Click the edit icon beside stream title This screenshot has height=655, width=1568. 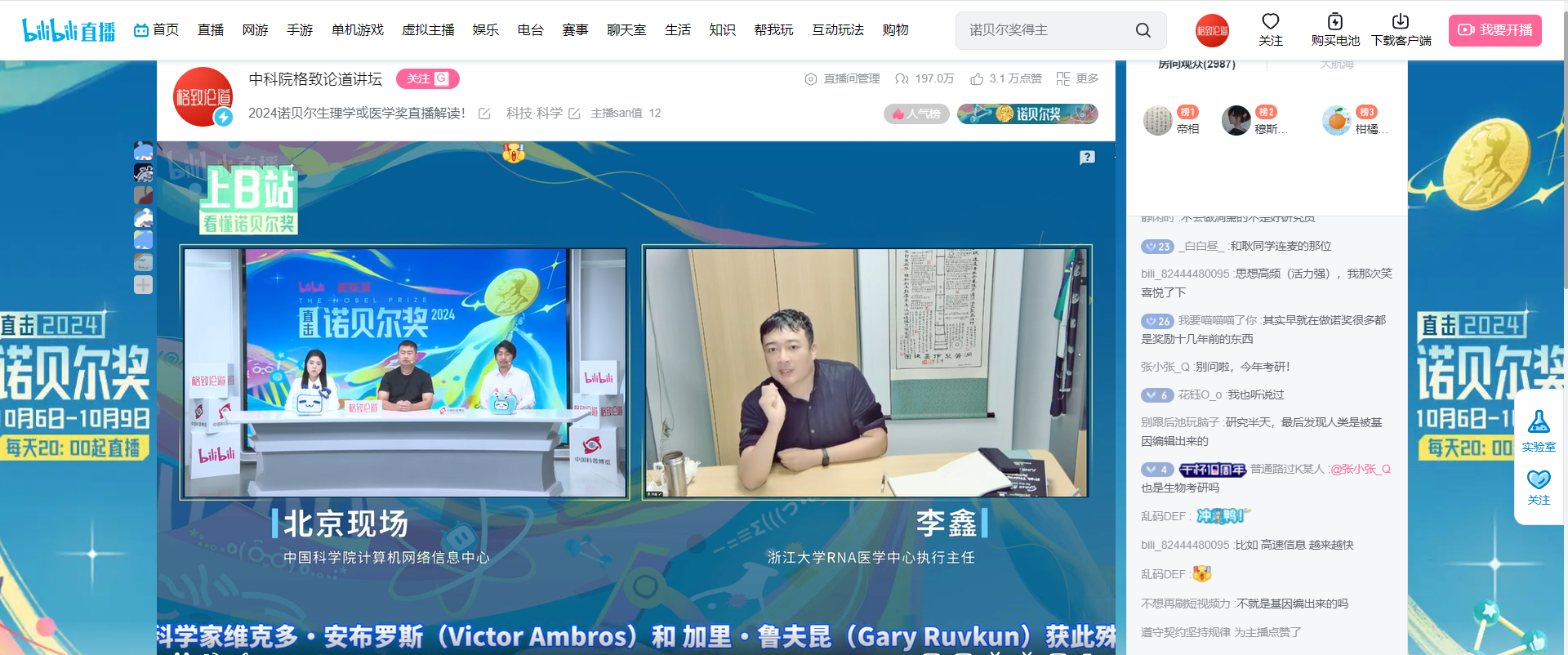(484, 114)
